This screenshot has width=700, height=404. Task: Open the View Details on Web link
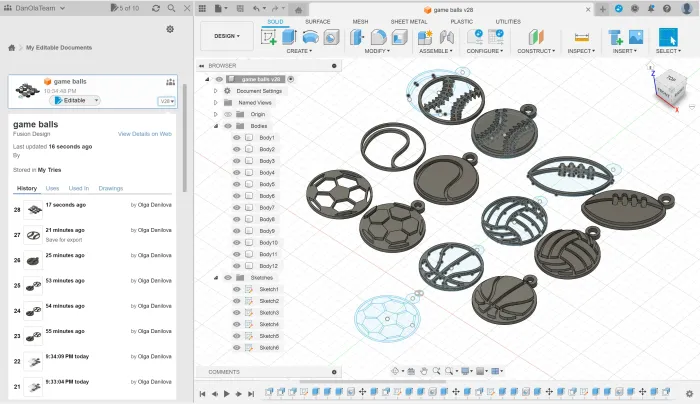(145, 133)
